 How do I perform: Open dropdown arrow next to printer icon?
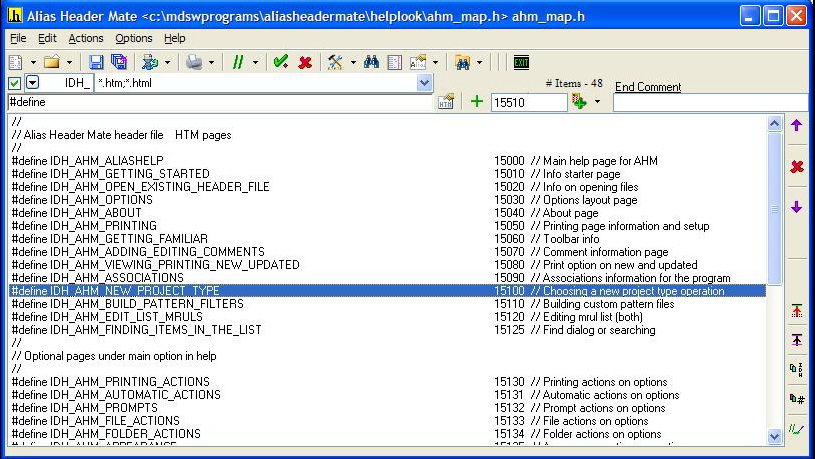click(211, 63)
